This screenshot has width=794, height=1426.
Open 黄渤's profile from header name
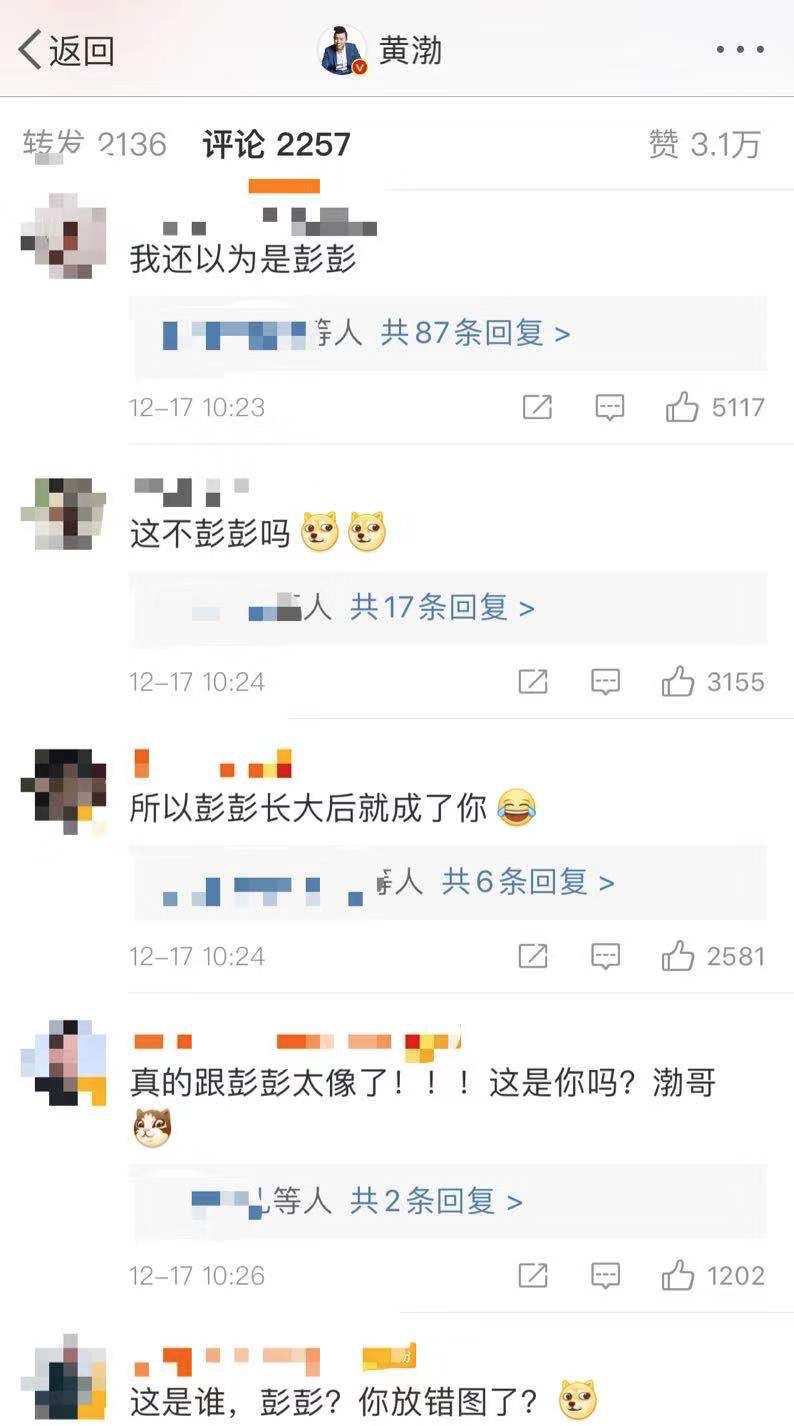click(411, 49)
